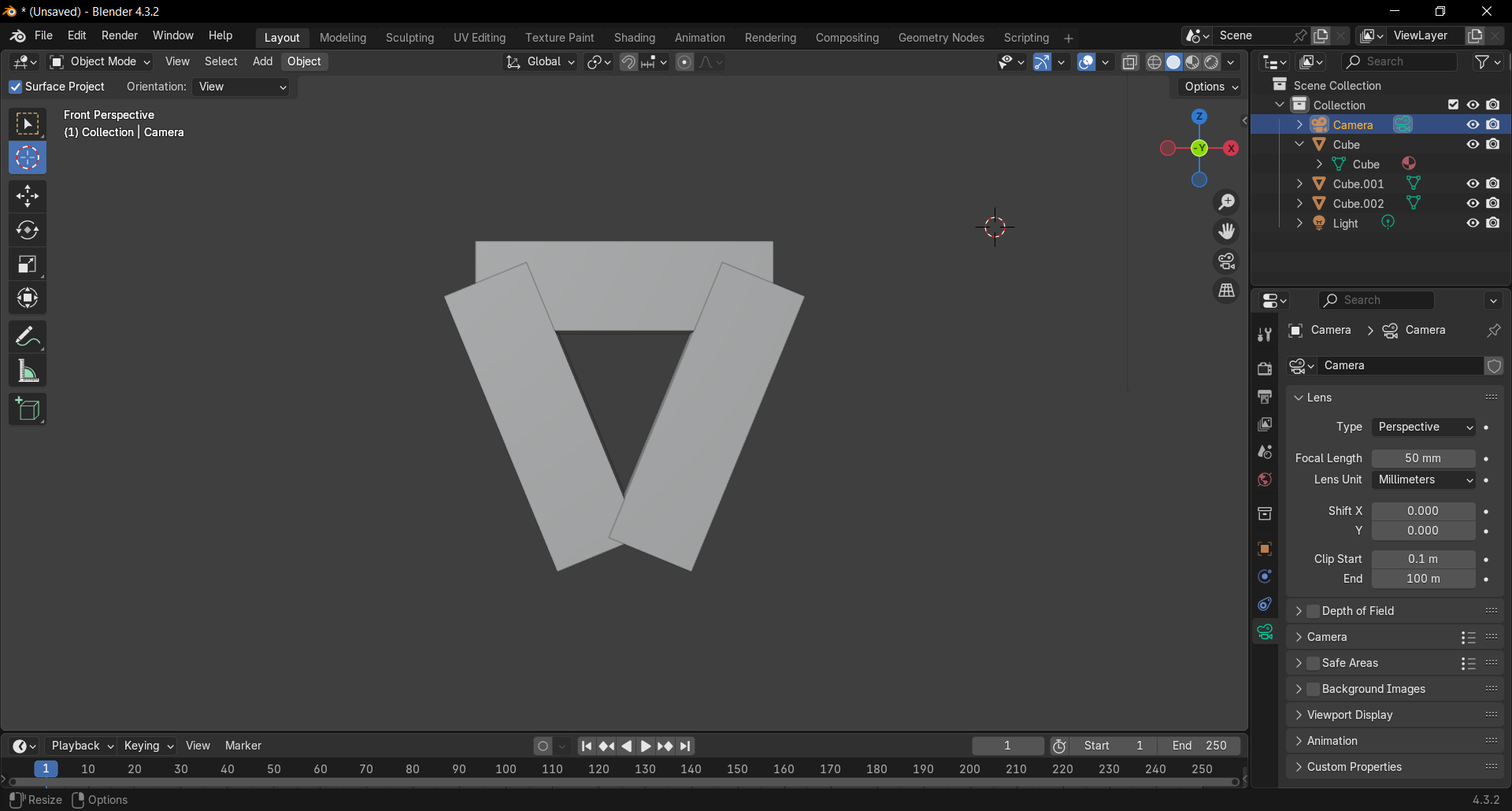The width and height of the screenshot is (1512, 811).
Task: Open the View Layer properties tab
Action: coord(1265,424)
